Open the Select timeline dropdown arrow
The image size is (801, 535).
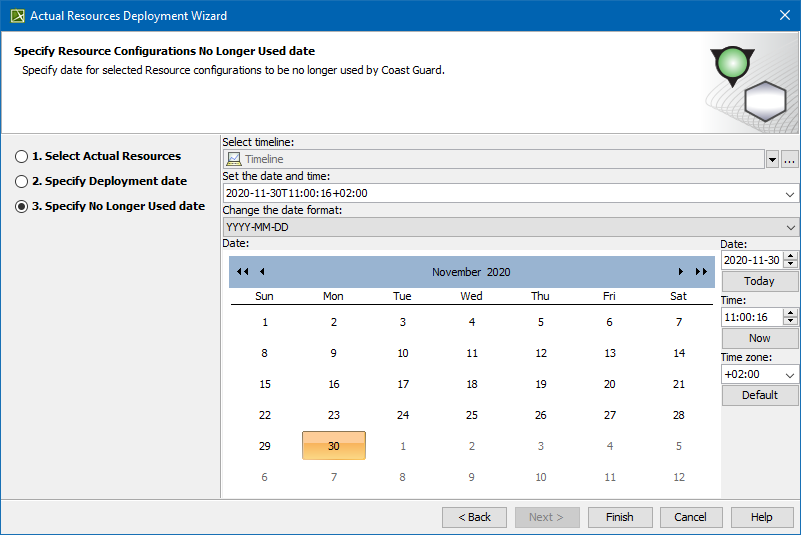(x=772, y=159)
